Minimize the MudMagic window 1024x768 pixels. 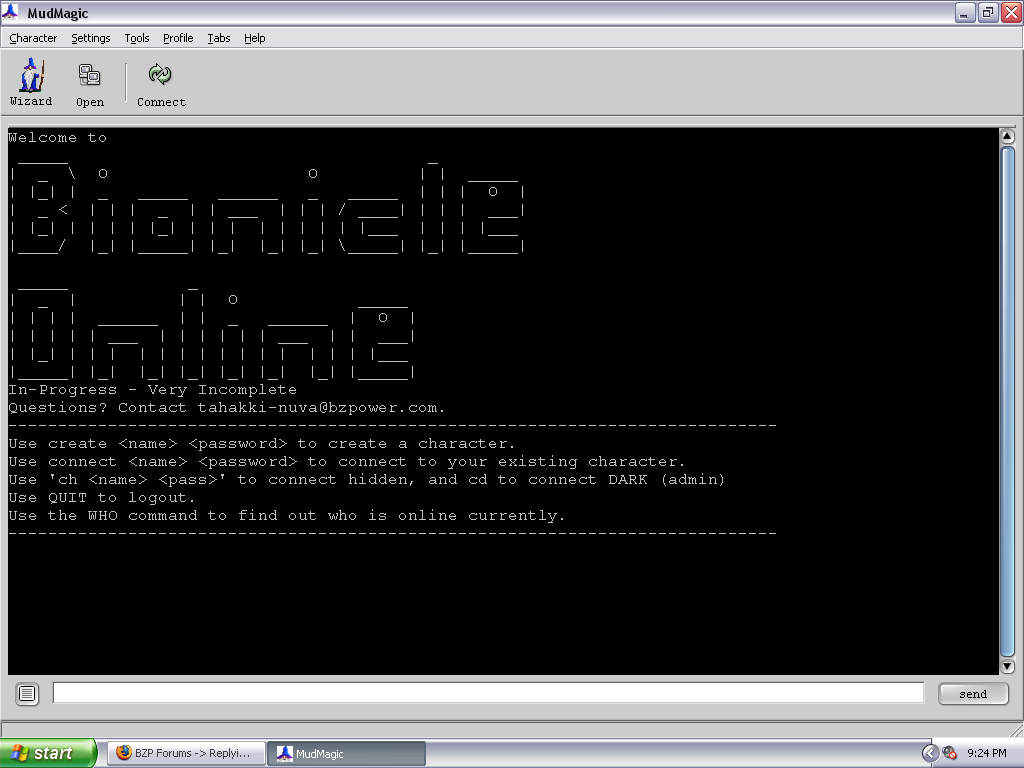(965, 12)
